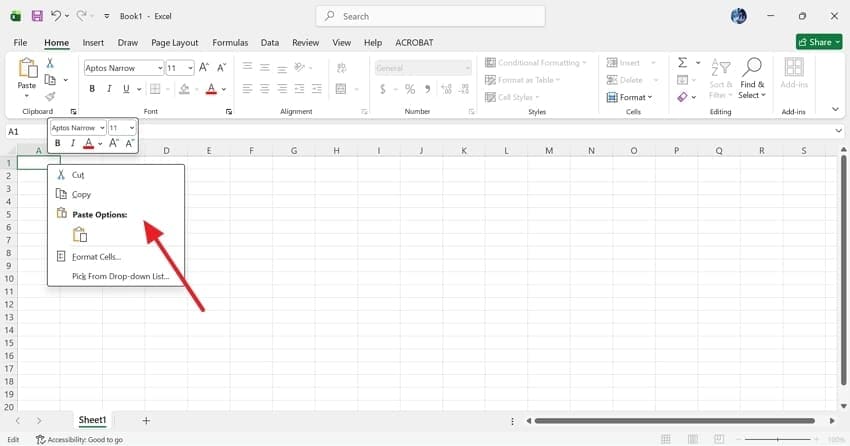Click the Format icon in Cells group

[612, 97]
